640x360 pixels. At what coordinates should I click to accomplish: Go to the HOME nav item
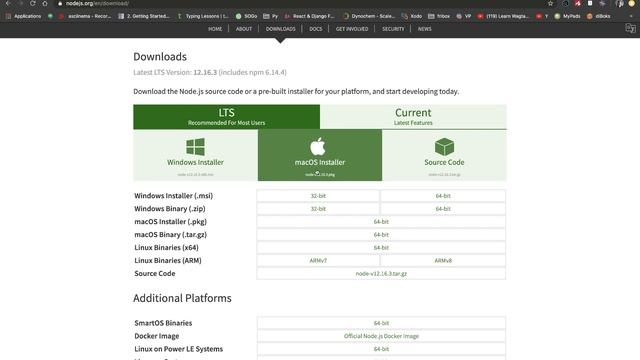point(215,29)
